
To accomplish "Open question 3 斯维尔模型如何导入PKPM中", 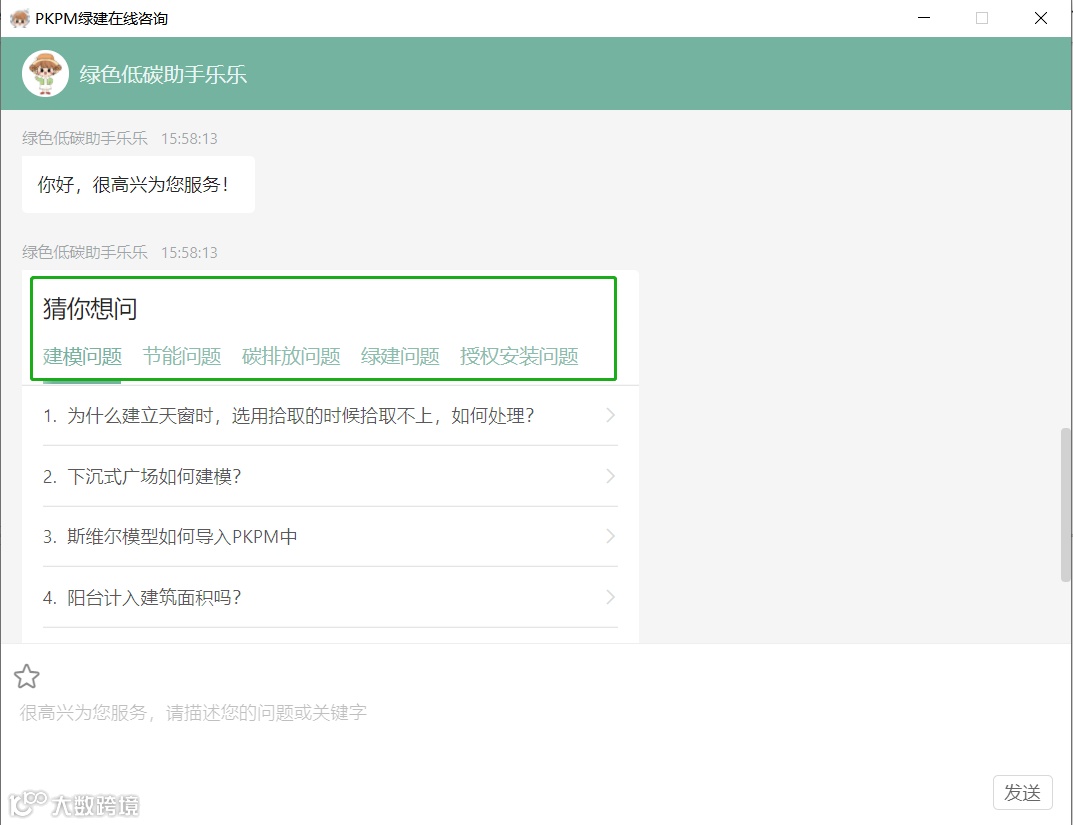I will coord(330,536).
